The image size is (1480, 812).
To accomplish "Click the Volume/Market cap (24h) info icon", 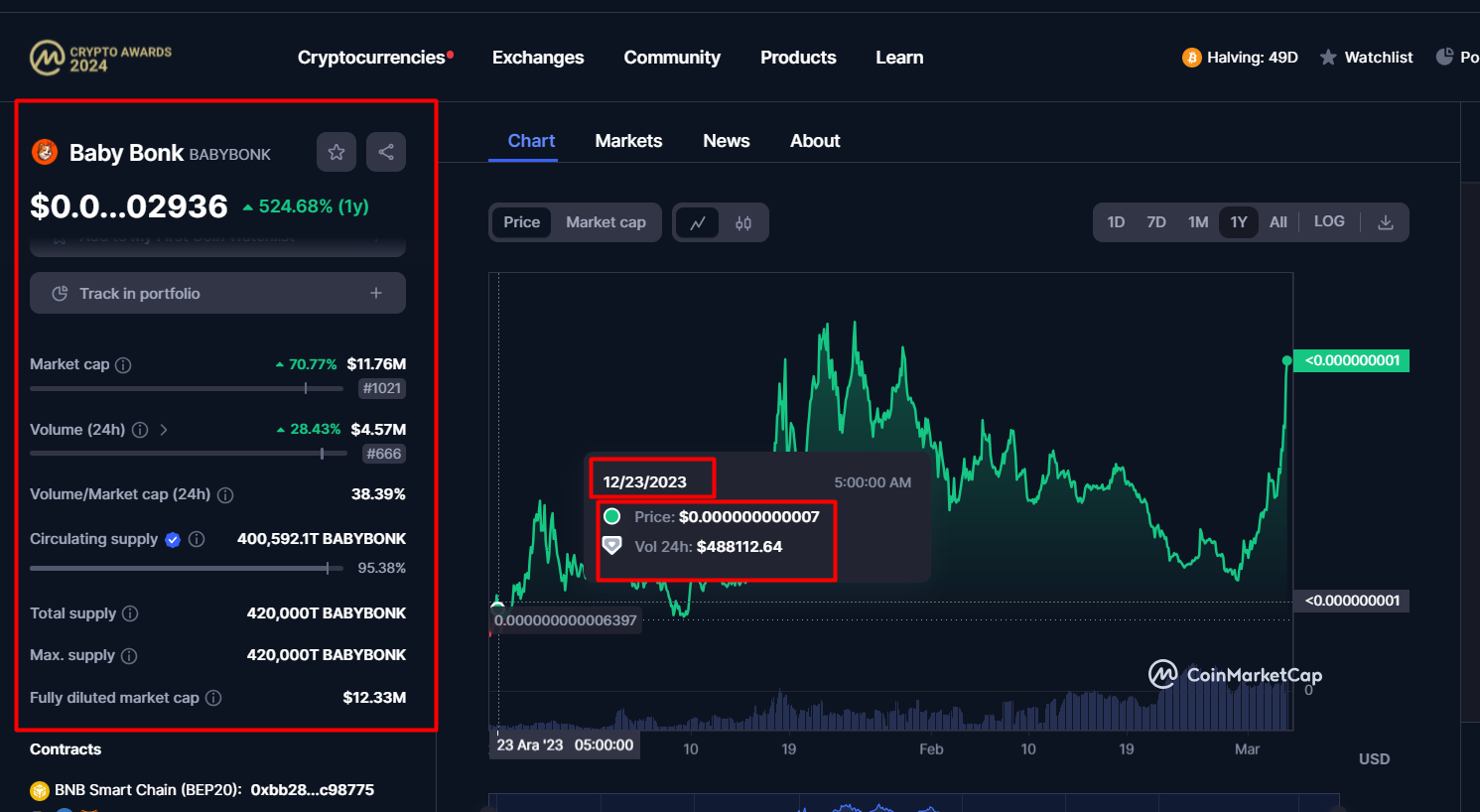I will tap(225, 495).
